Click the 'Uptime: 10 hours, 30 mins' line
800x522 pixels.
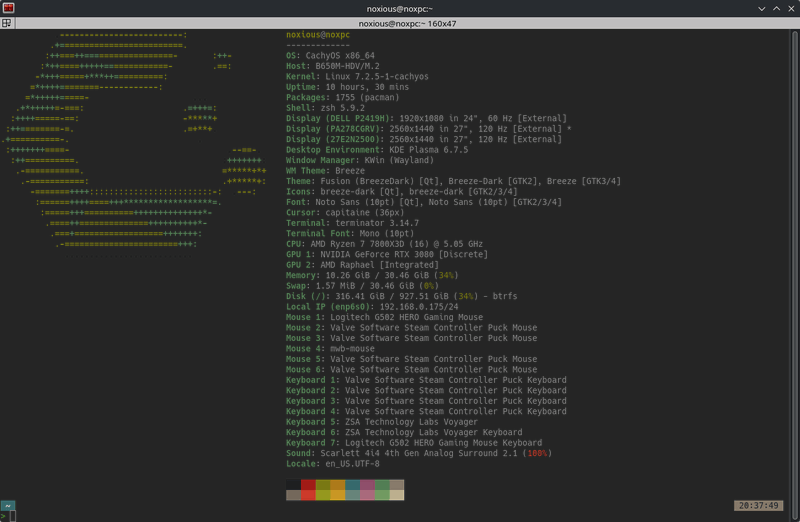(x=347, y=87)
